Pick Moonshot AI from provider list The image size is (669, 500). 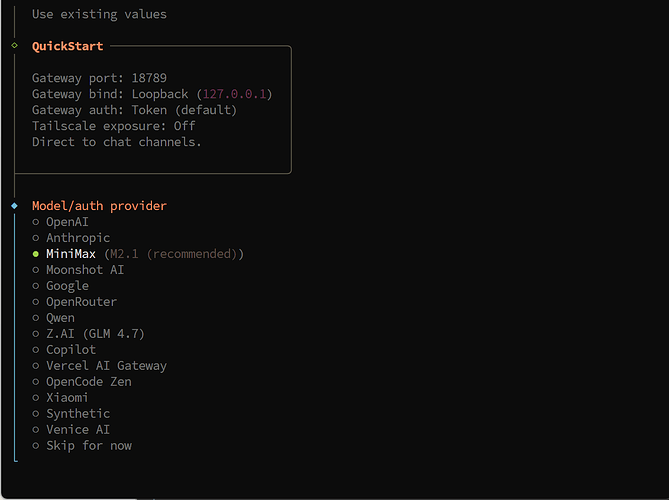(79, 270)
